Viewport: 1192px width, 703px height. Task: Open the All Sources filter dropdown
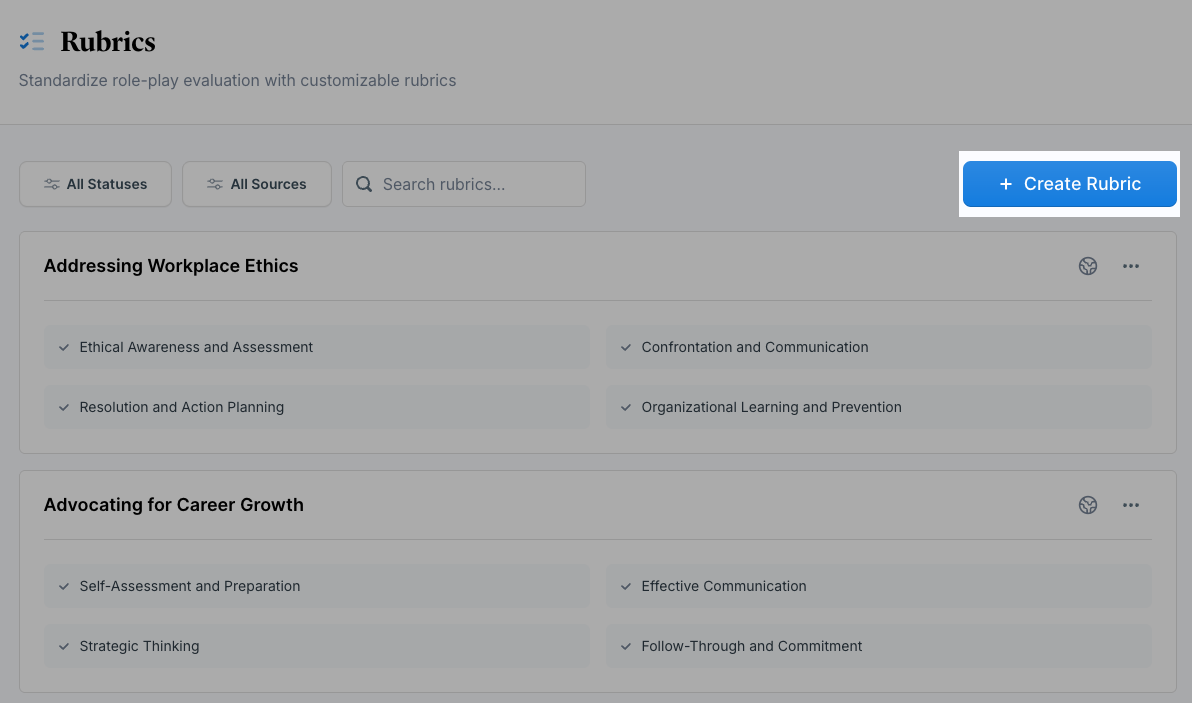[257, 184]
